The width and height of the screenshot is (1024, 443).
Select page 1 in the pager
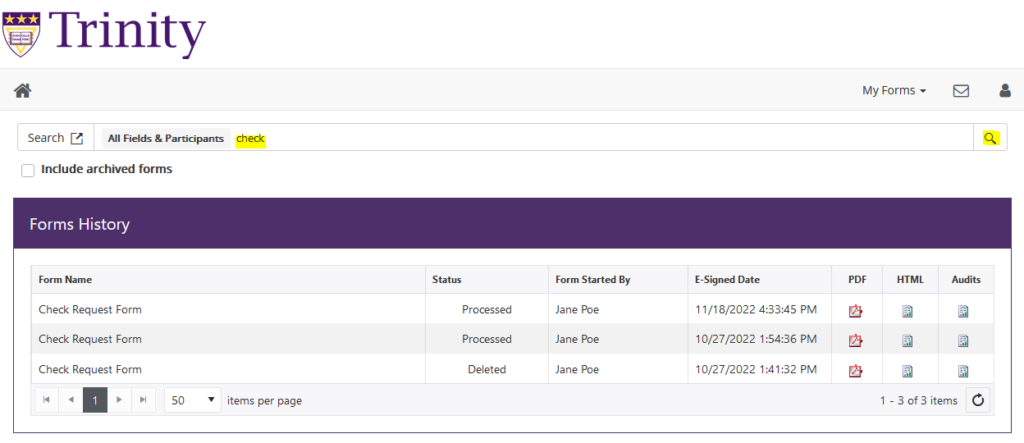(95, 400)
